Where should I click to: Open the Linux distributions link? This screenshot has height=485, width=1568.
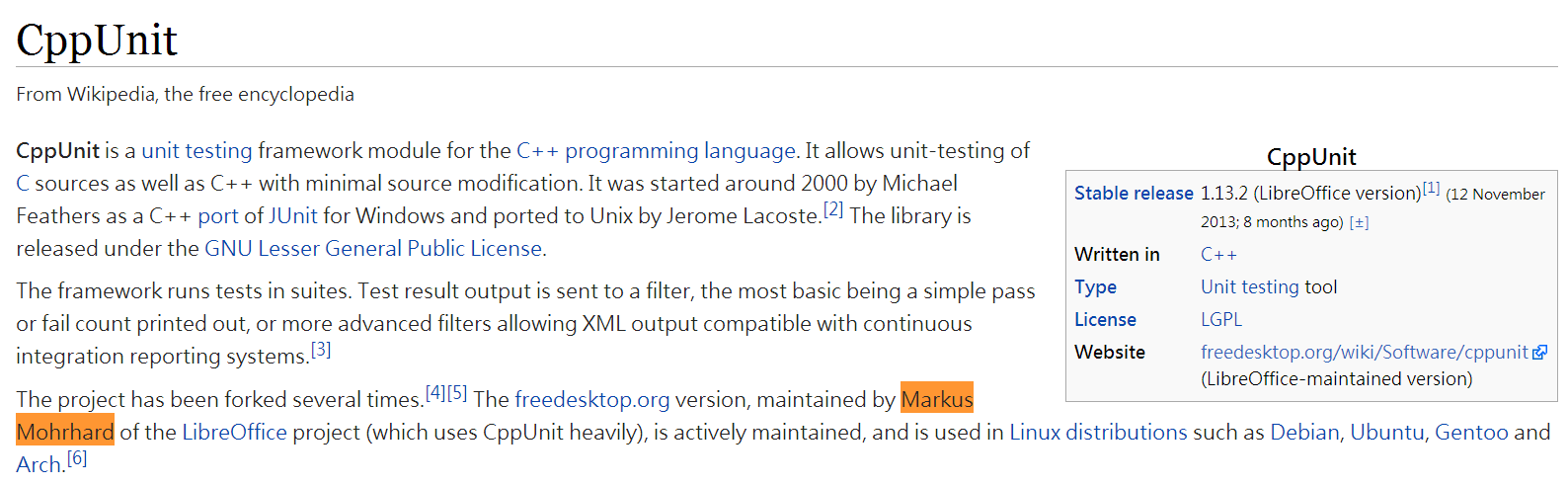(x=1098, y=433)
